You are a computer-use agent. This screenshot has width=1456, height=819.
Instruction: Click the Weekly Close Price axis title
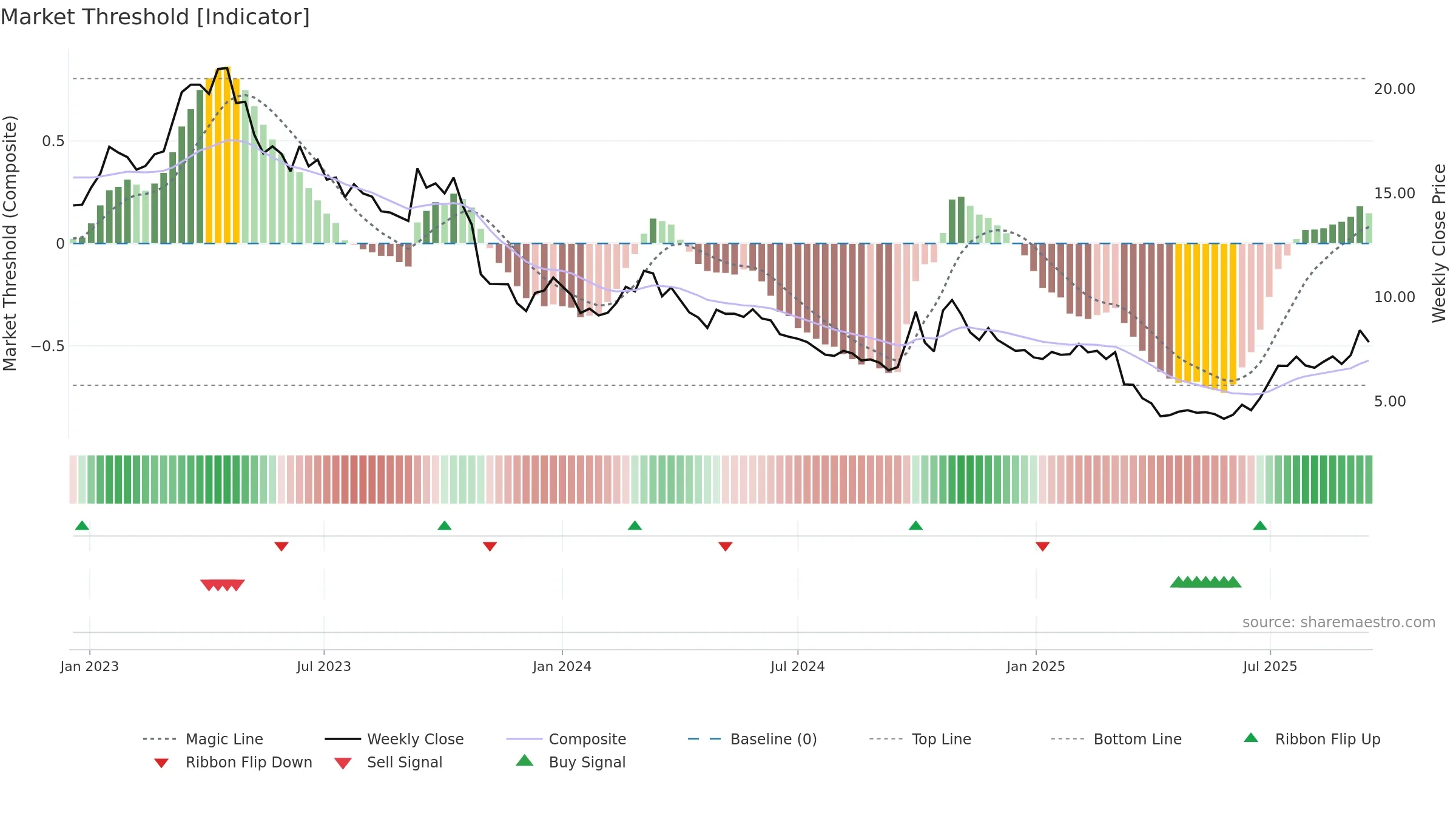tap(1438, 243)
